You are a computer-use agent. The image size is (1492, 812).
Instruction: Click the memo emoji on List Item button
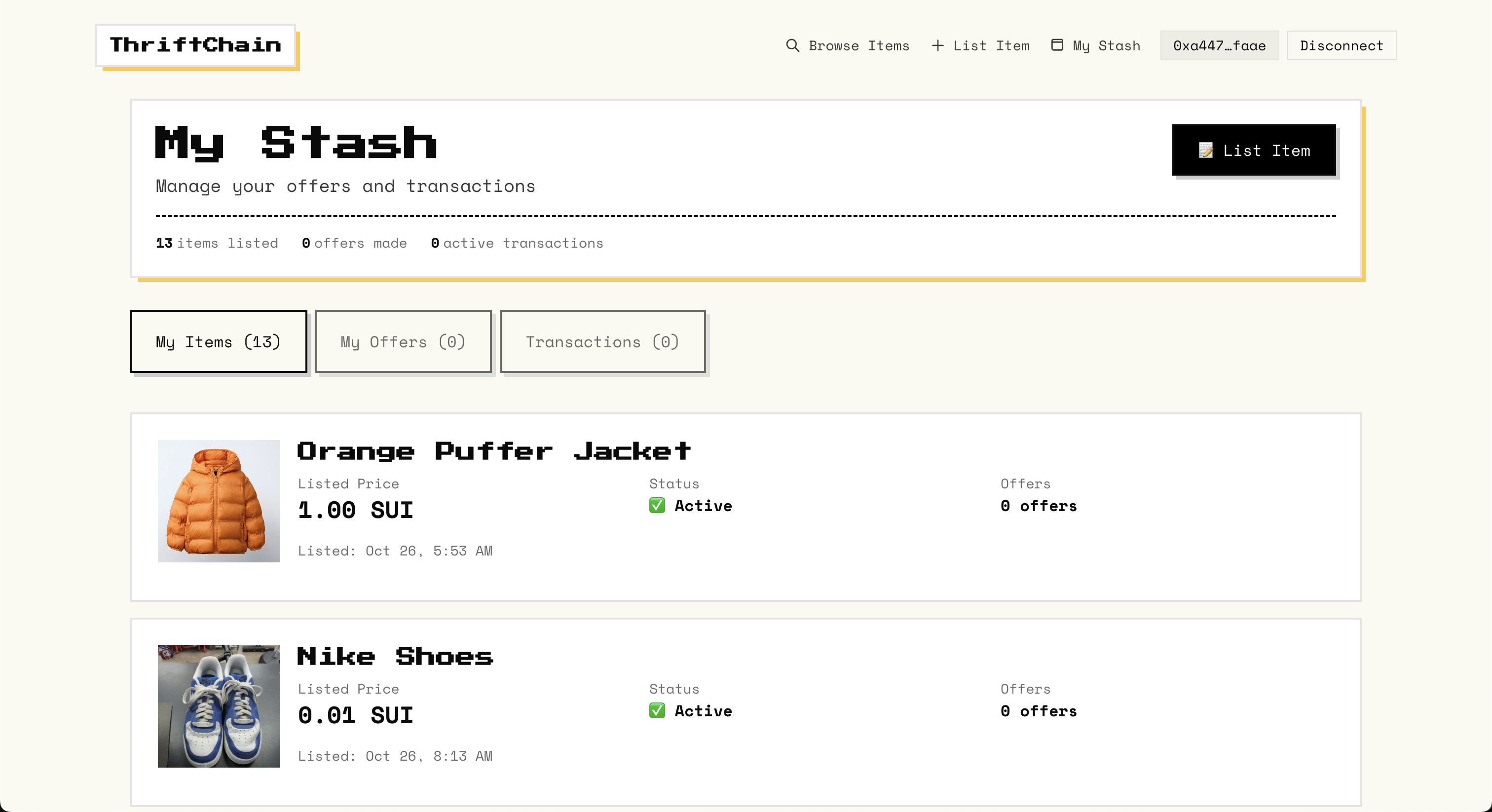point(1205,150)
